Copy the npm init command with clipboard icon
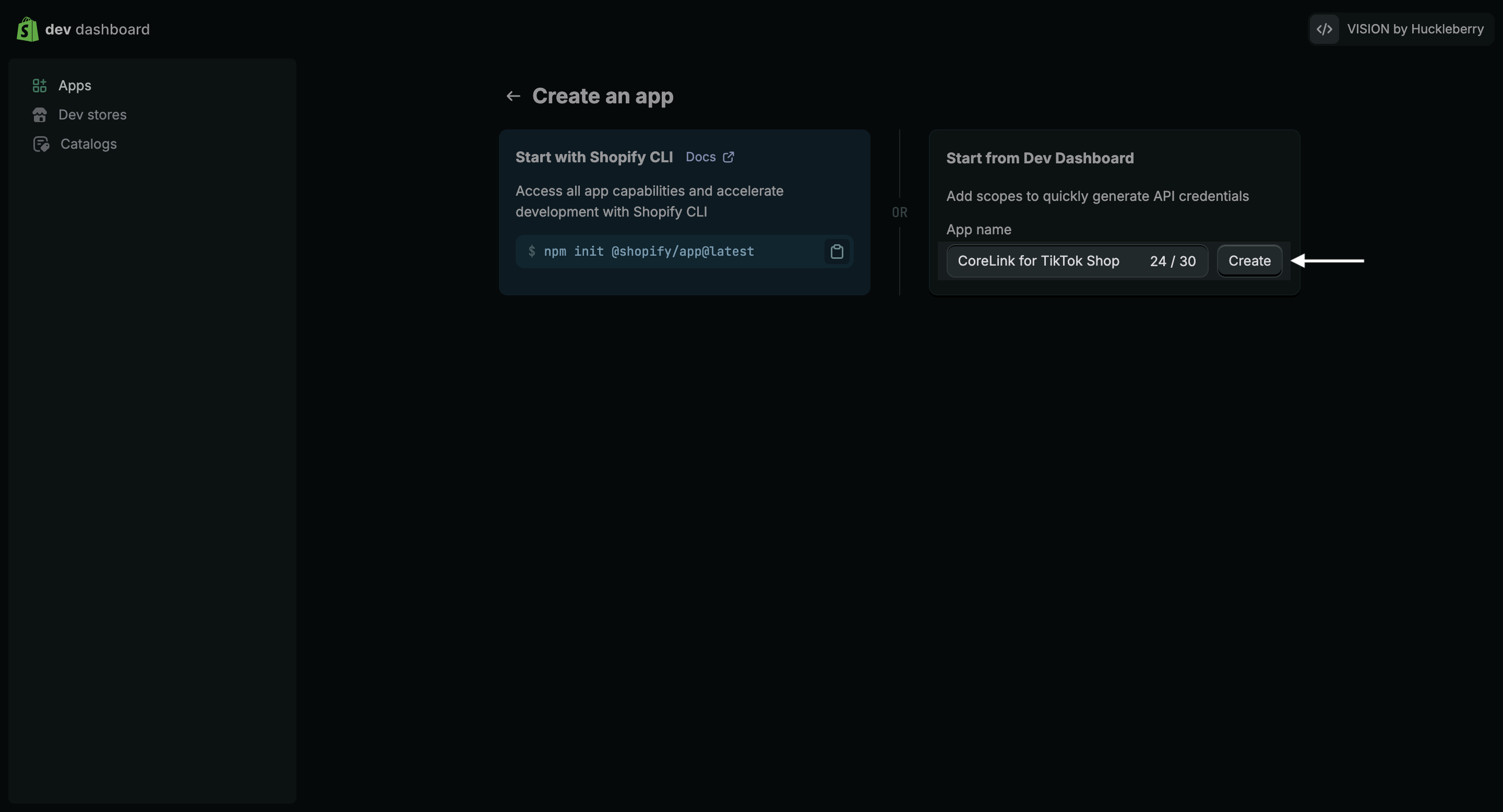Screen dimensions: 1503x812 pos(837,252)
